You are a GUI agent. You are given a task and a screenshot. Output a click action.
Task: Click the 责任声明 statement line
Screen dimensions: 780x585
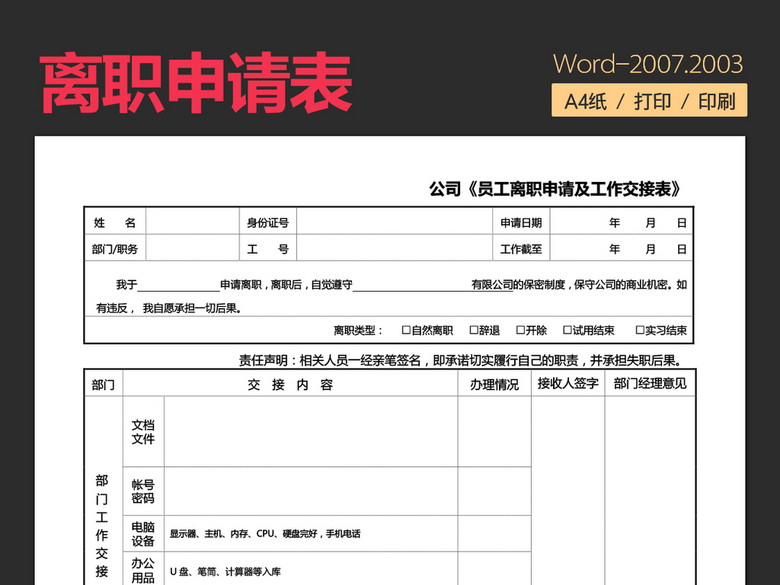click(461, 360)
